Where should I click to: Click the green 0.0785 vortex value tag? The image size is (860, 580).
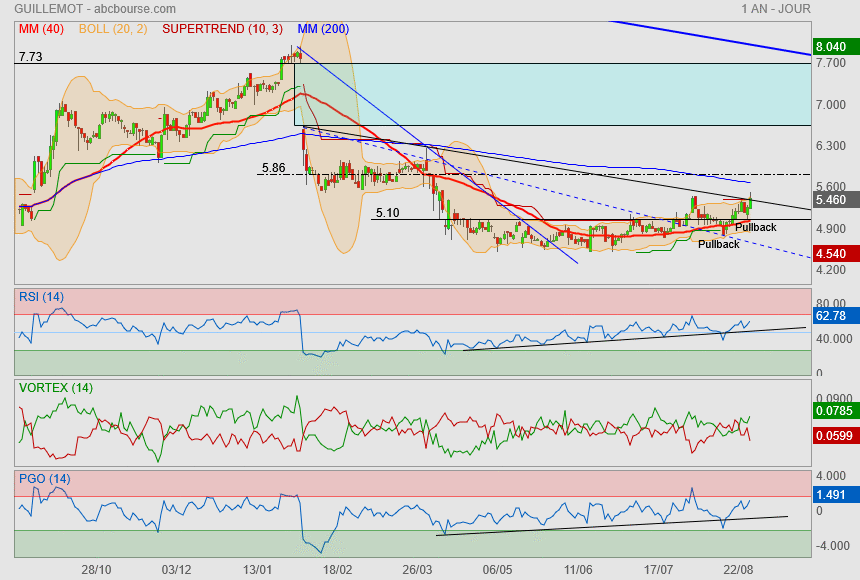click(x=834, y=409)
